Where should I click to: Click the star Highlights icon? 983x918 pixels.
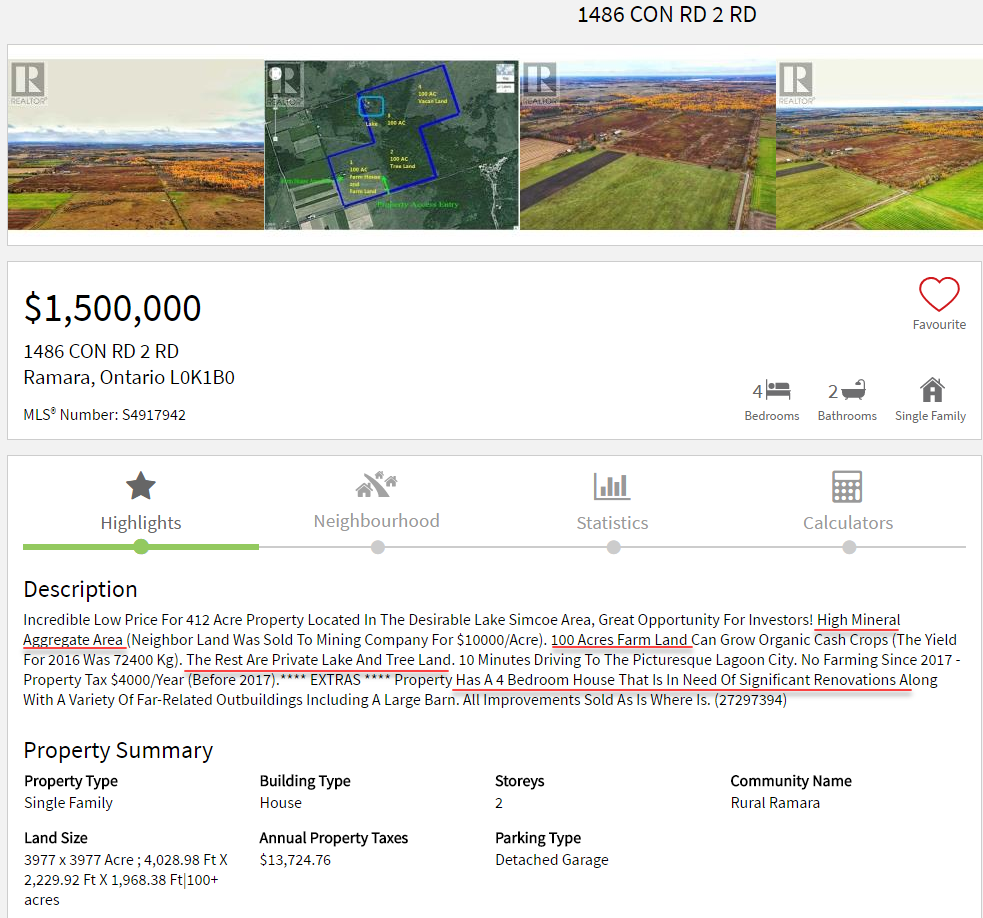141,486
